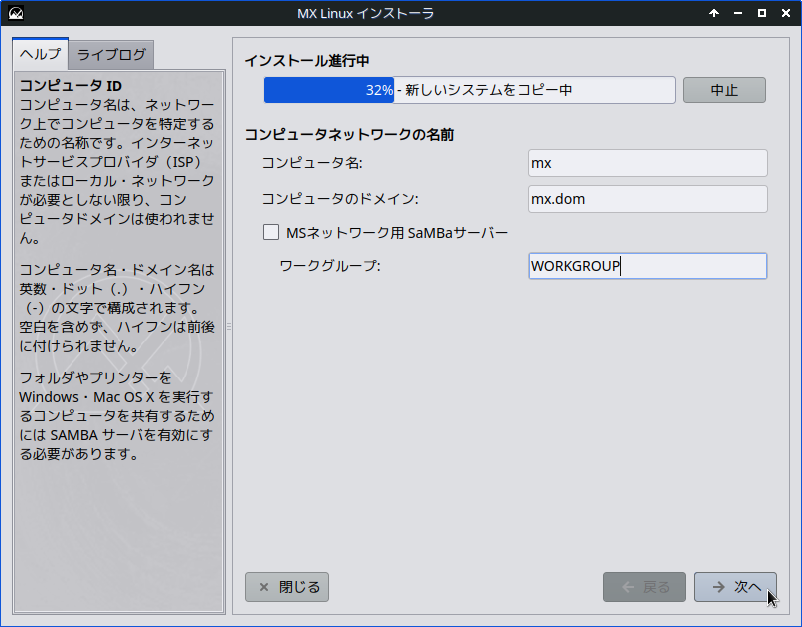Image resolution: width=802 pixels, height=627 pixels.
Task: Click the 閉じる button
Action: (x=287, y=587)
